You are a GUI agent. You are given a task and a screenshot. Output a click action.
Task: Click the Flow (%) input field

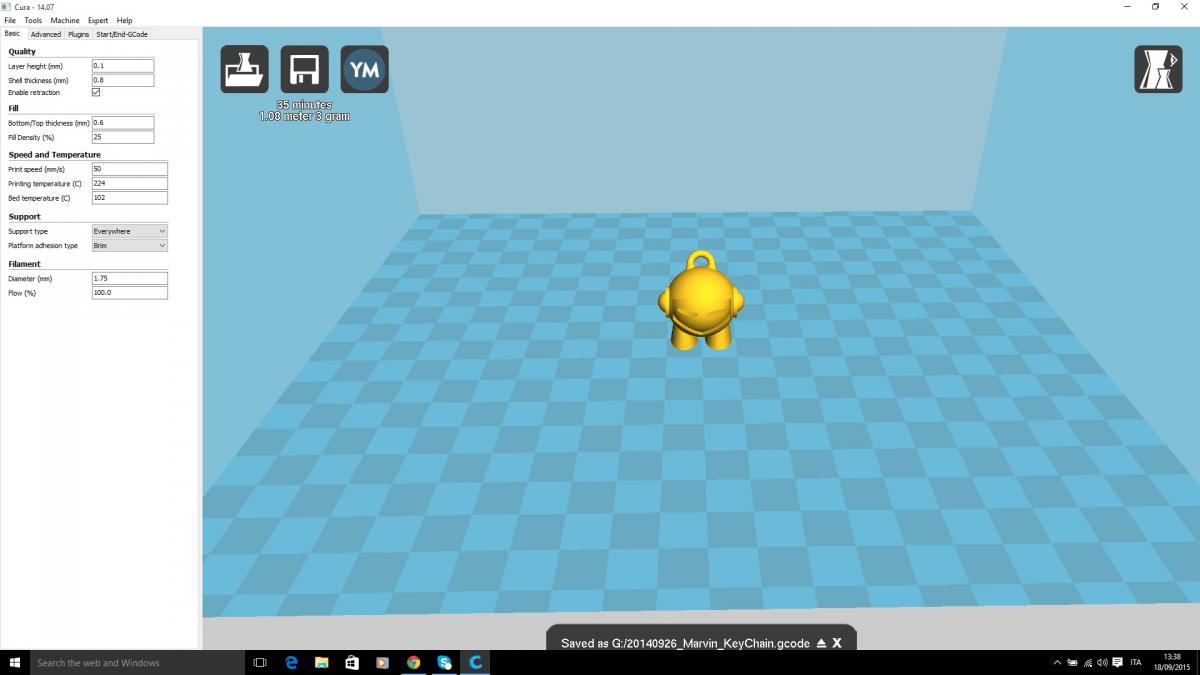tap(129, 293)
